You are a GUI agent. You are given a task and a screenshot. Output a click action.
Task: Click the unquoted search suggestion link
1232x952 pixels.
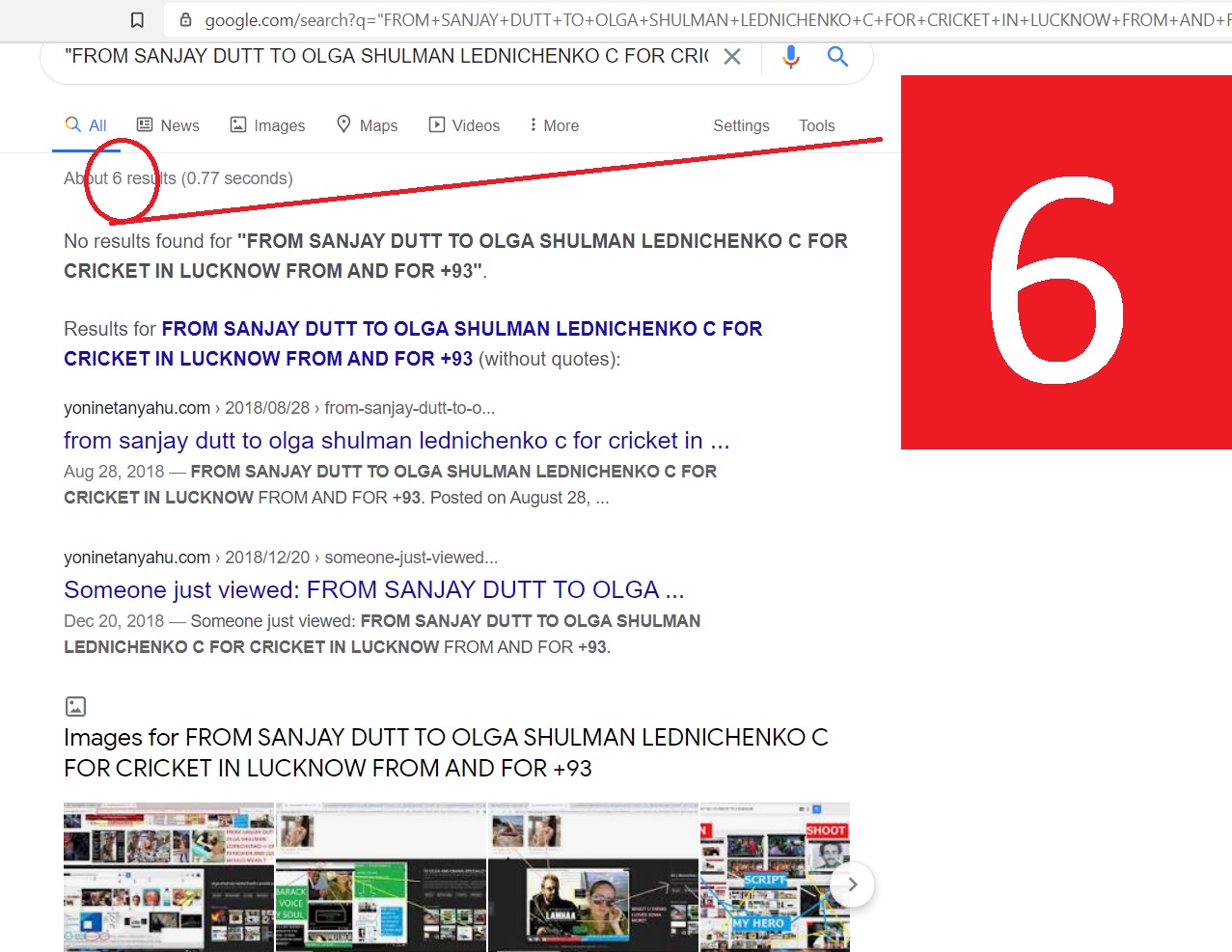(413, 343)
